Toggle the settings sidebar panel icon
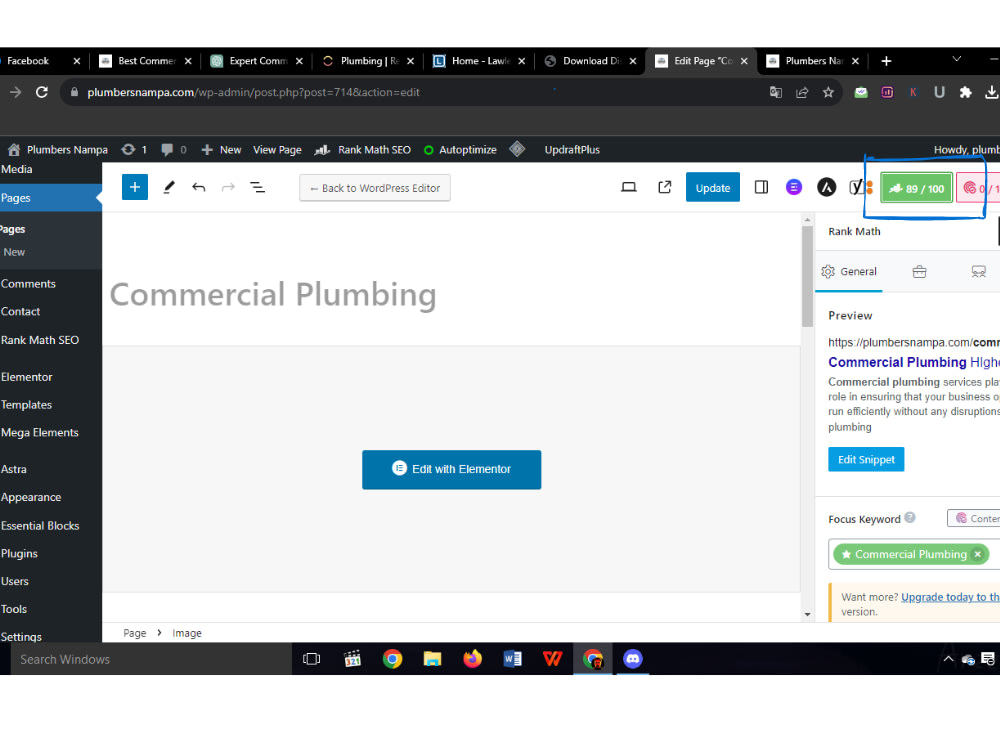The width and height of the screenshot is (1000, 750). [761, 188]
